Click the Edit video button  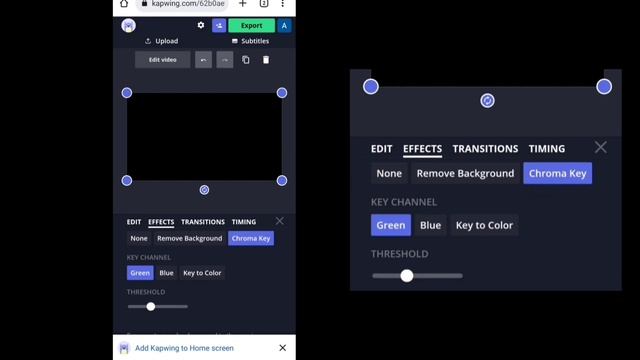(162, 60)
